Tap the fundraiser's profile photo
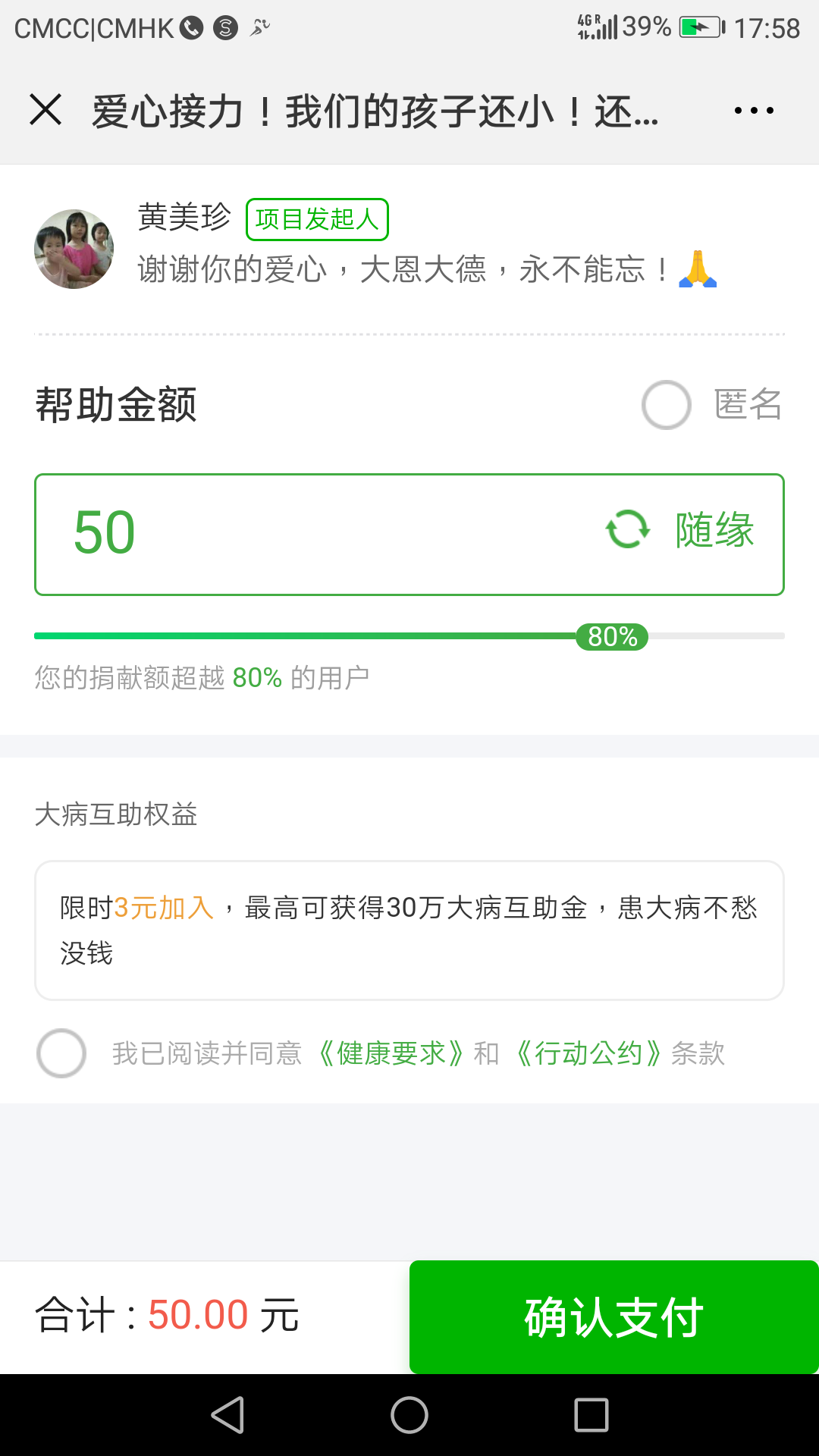The height and width of the screenshot is (1456, 819). point(74,249)
